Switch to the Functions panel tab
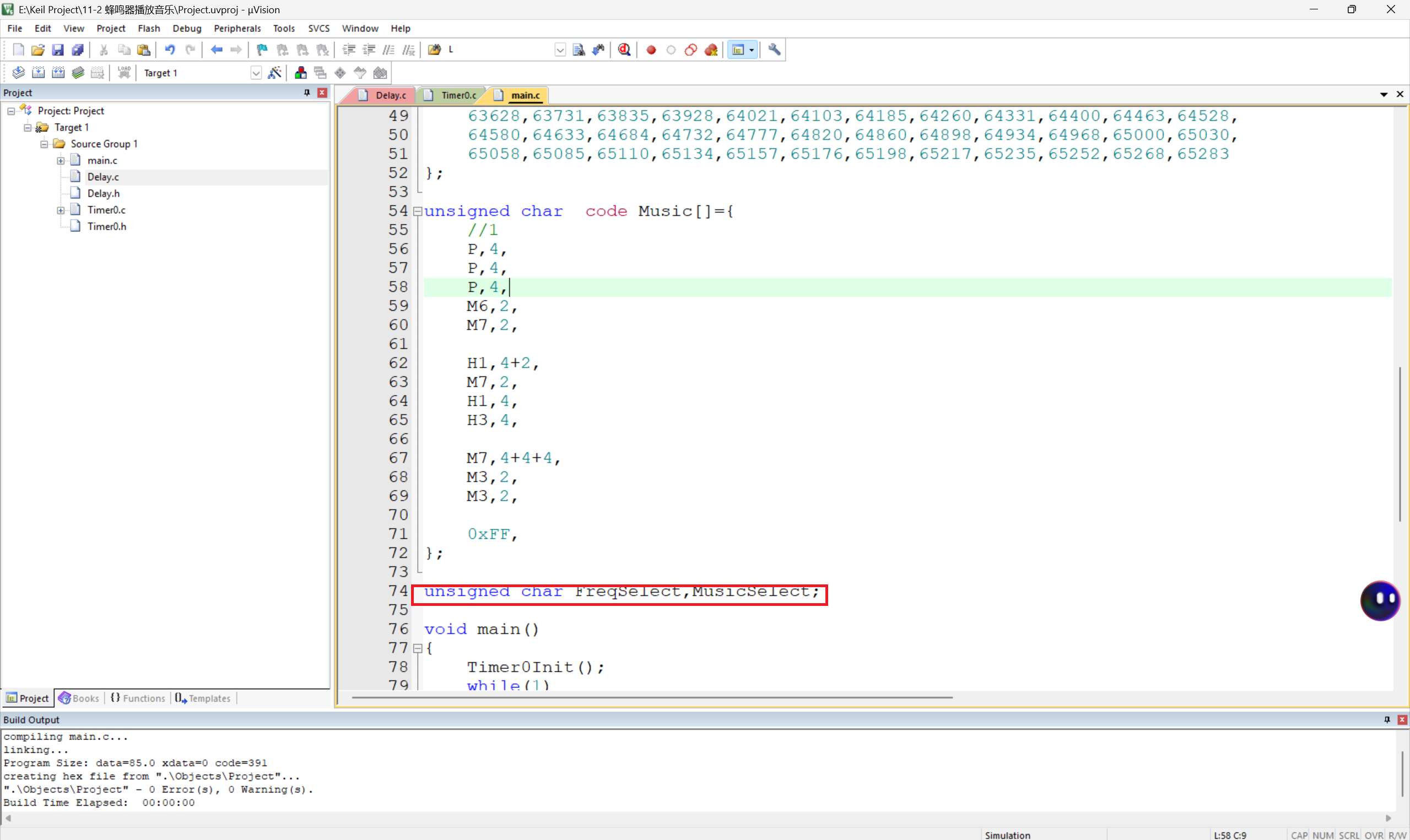Screen dimensions: 1410x840 [139, 698]
